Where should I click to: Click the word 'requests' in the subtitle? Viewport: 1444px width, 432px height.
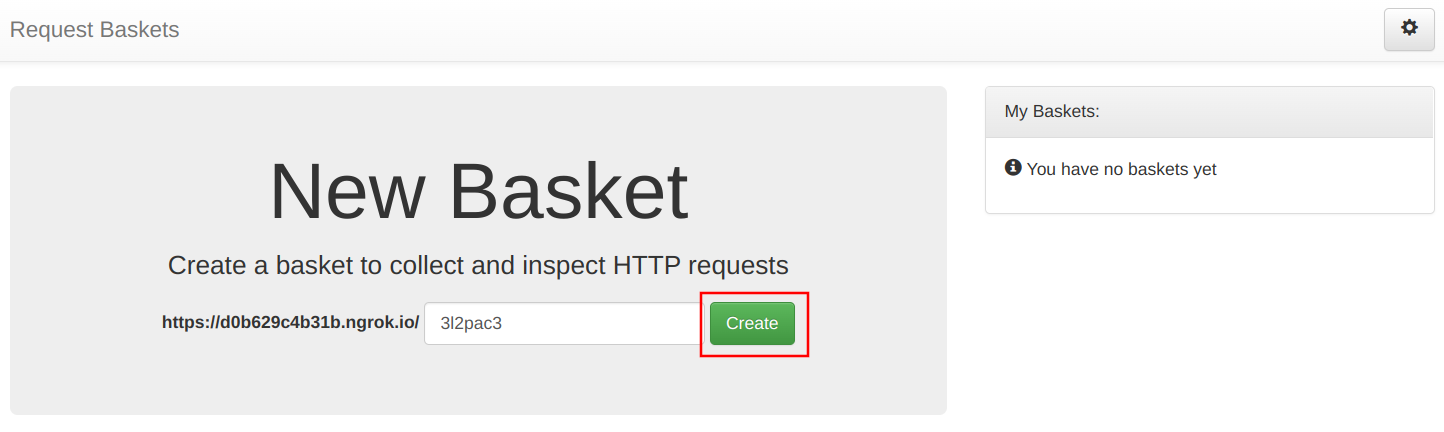[x=739, y=265]
